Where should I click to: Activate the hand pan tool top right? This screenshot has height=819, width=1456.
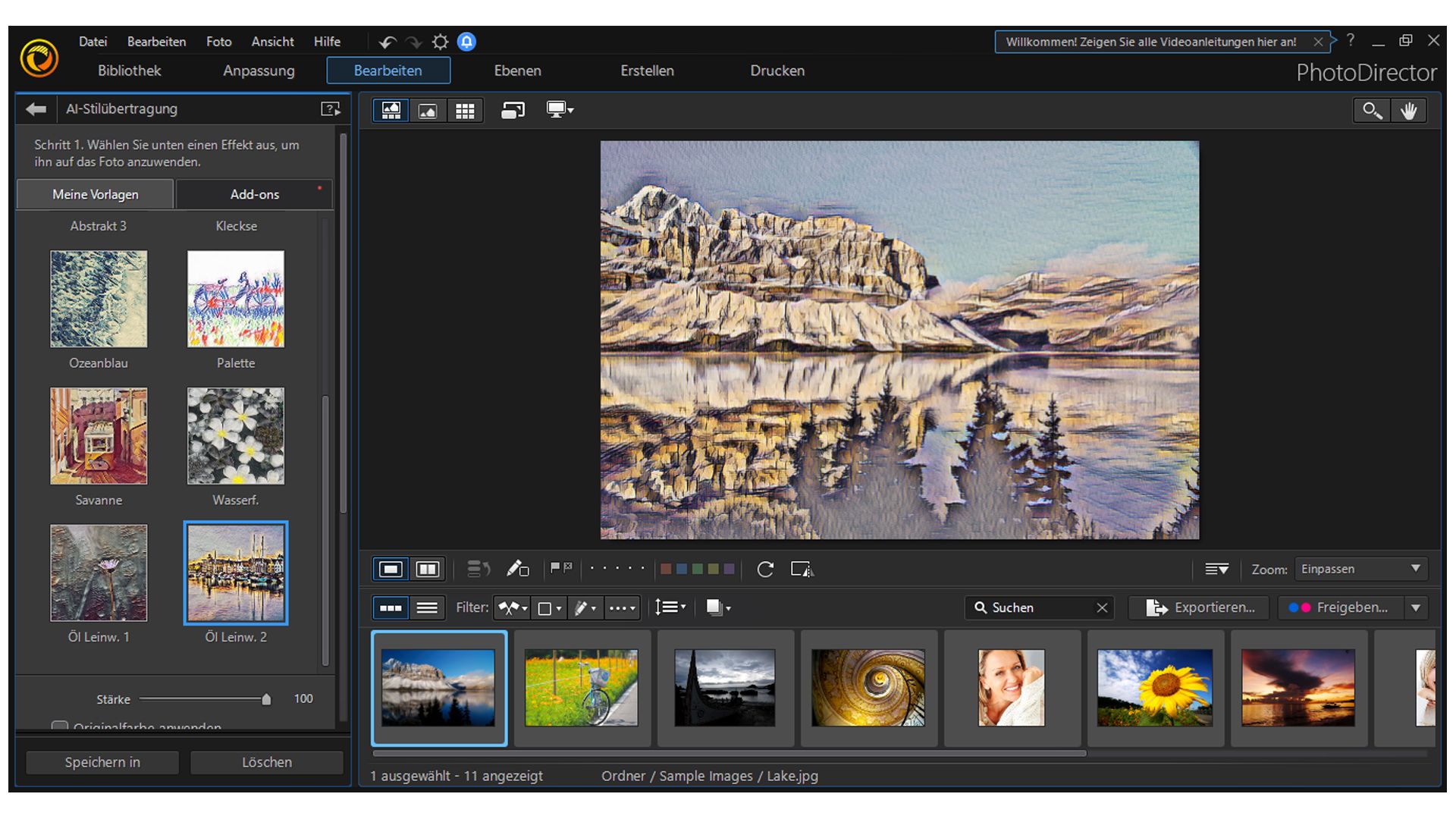pos(1409,110)
